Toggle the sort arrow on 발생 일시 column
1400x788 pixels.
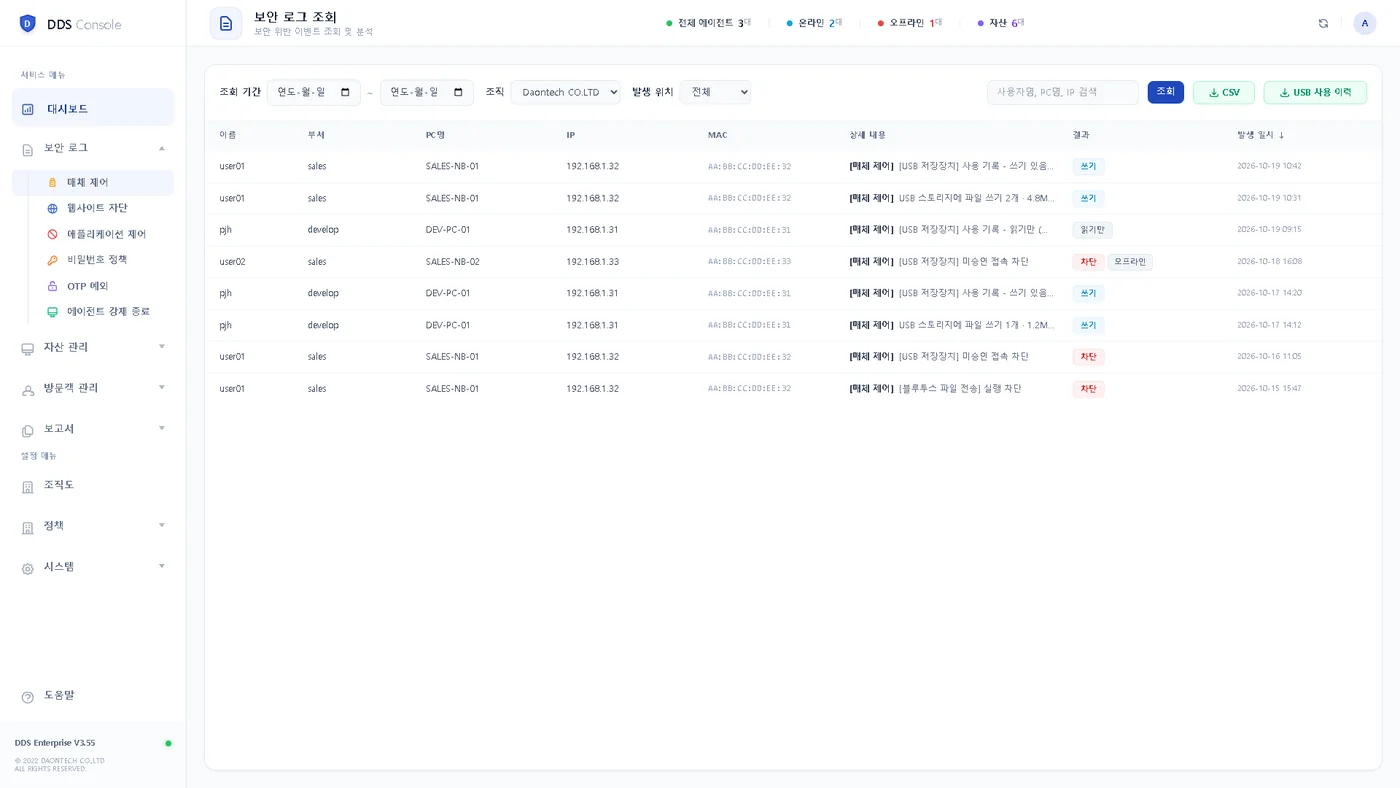click(1281, 135)
